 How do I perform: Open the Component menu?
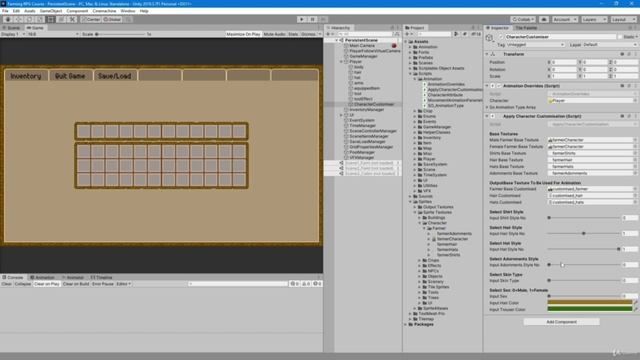pos(77,11)
